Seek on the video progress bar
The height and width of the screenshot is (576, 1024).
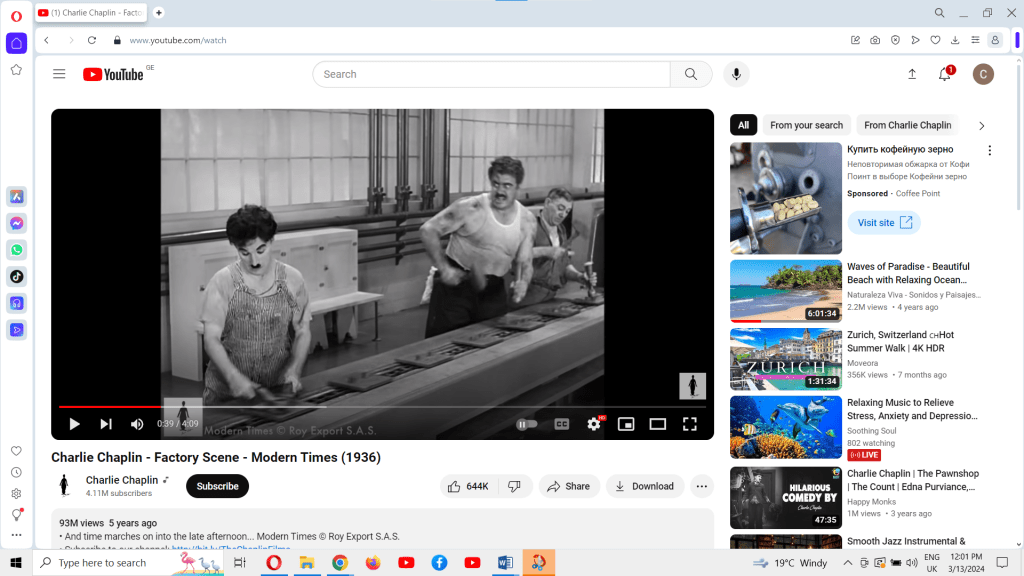[382, 407]
